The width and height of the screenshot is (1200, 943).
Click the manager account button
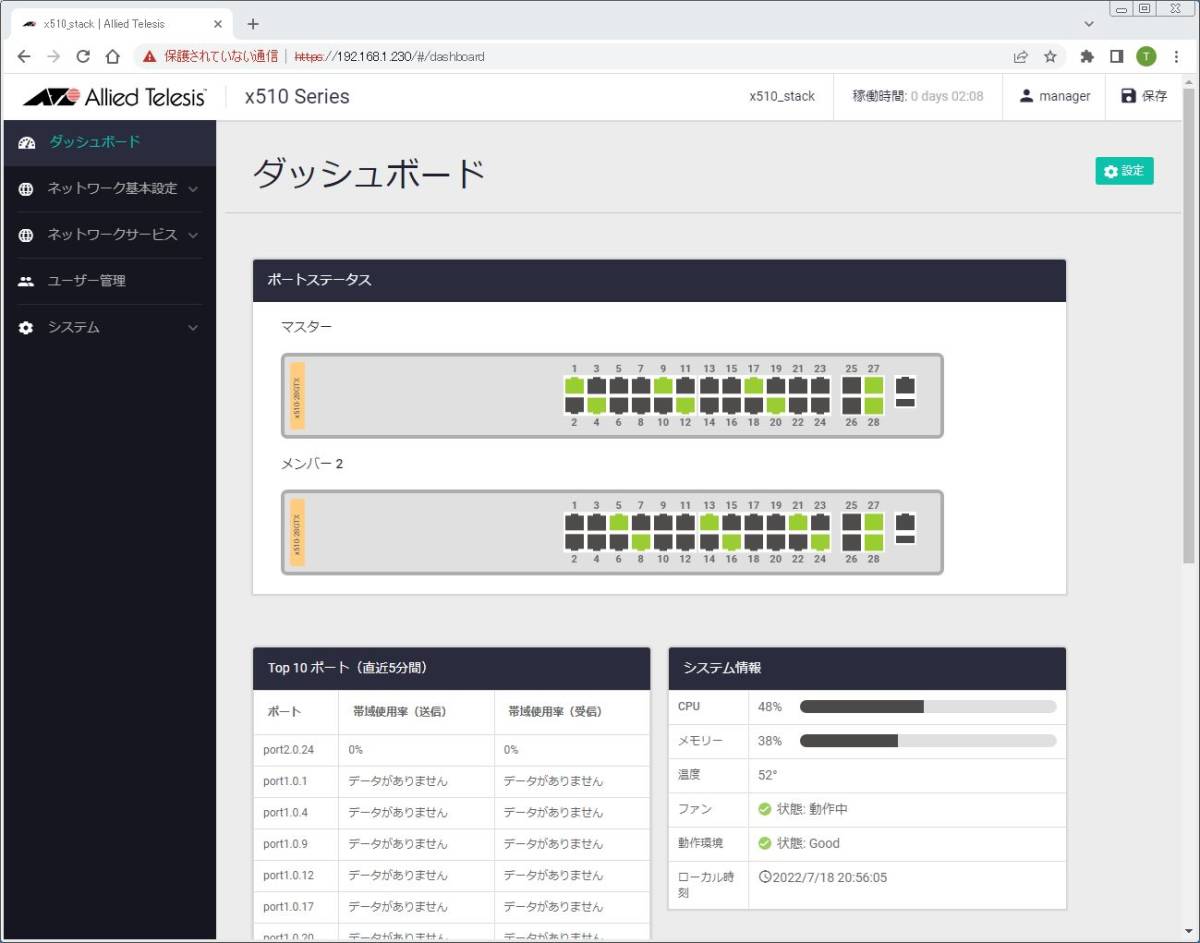[1054, 96]
